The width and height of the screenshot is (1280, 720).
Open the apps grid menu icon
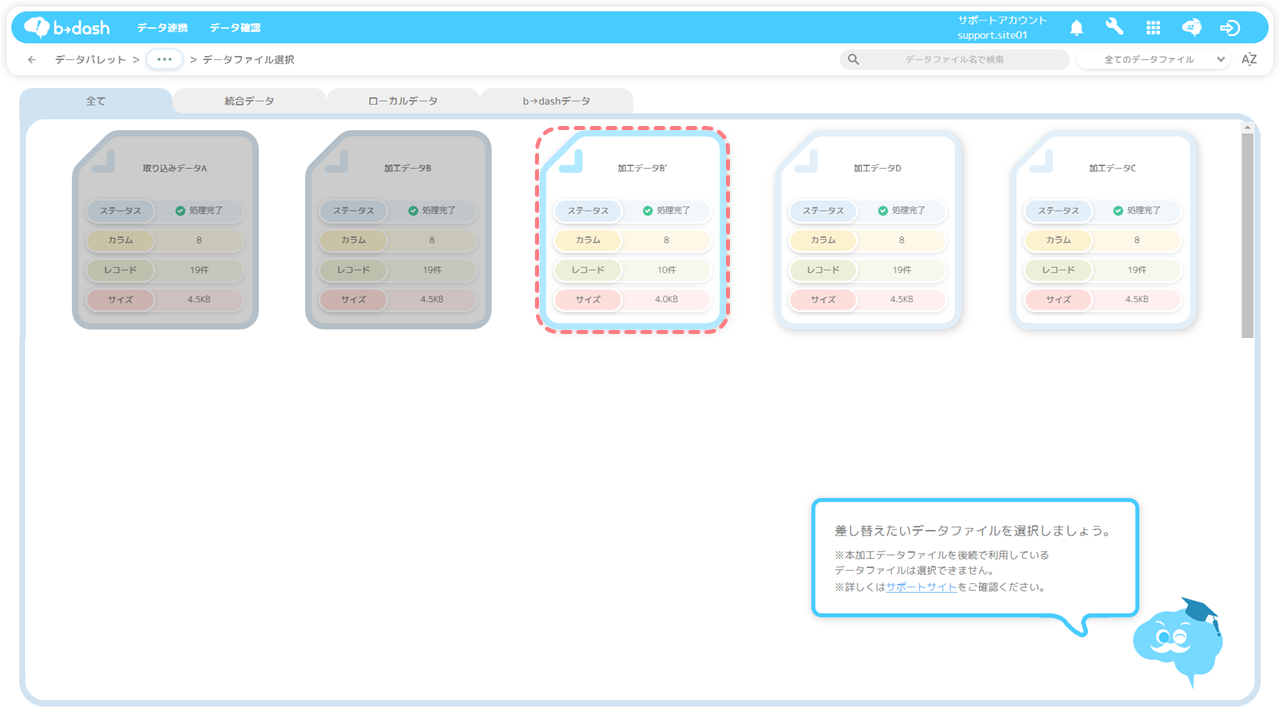click(x=1153, y=28)
